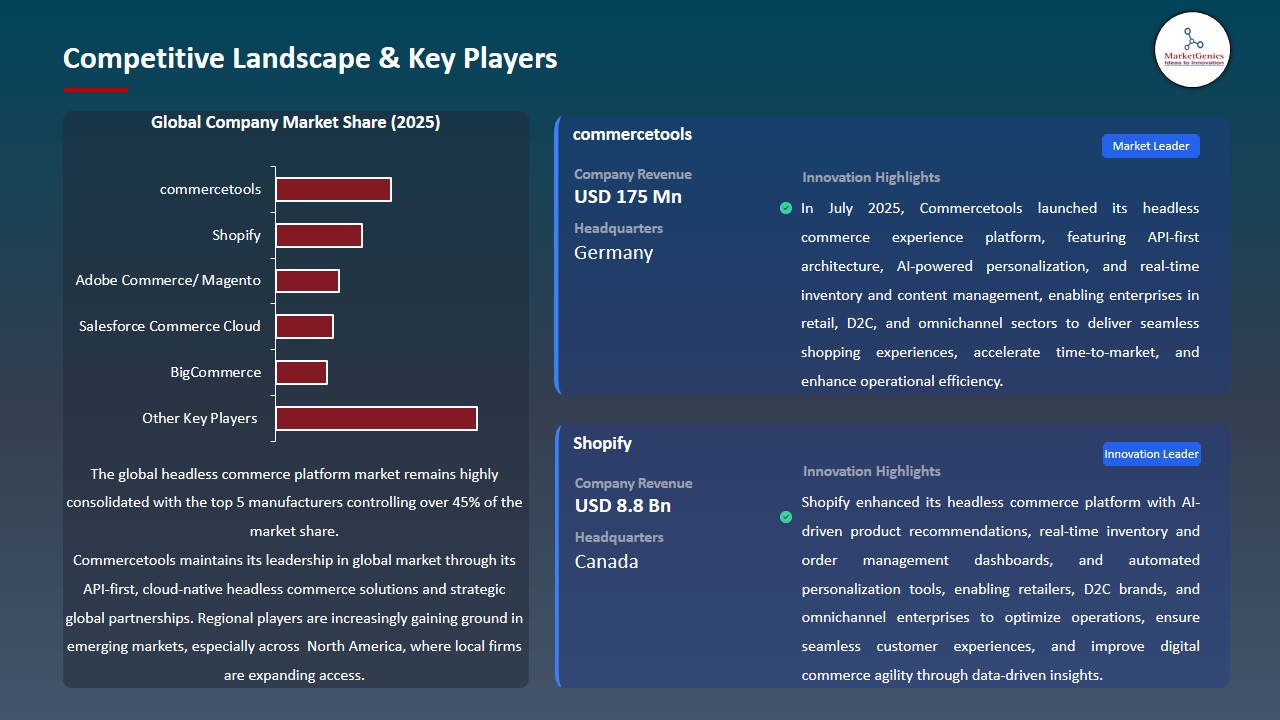
Task: Select the green checkmark beside commercetools highlights
Action: pos(786,208)
